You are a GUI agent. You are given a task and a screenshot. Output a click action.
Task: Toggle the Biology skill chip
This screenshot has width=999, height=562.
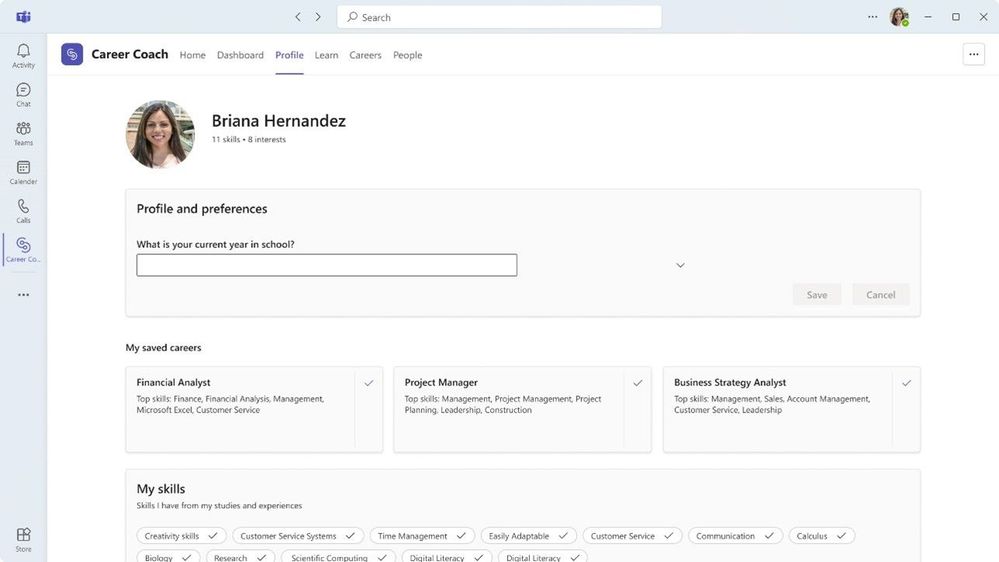(168, 557)
